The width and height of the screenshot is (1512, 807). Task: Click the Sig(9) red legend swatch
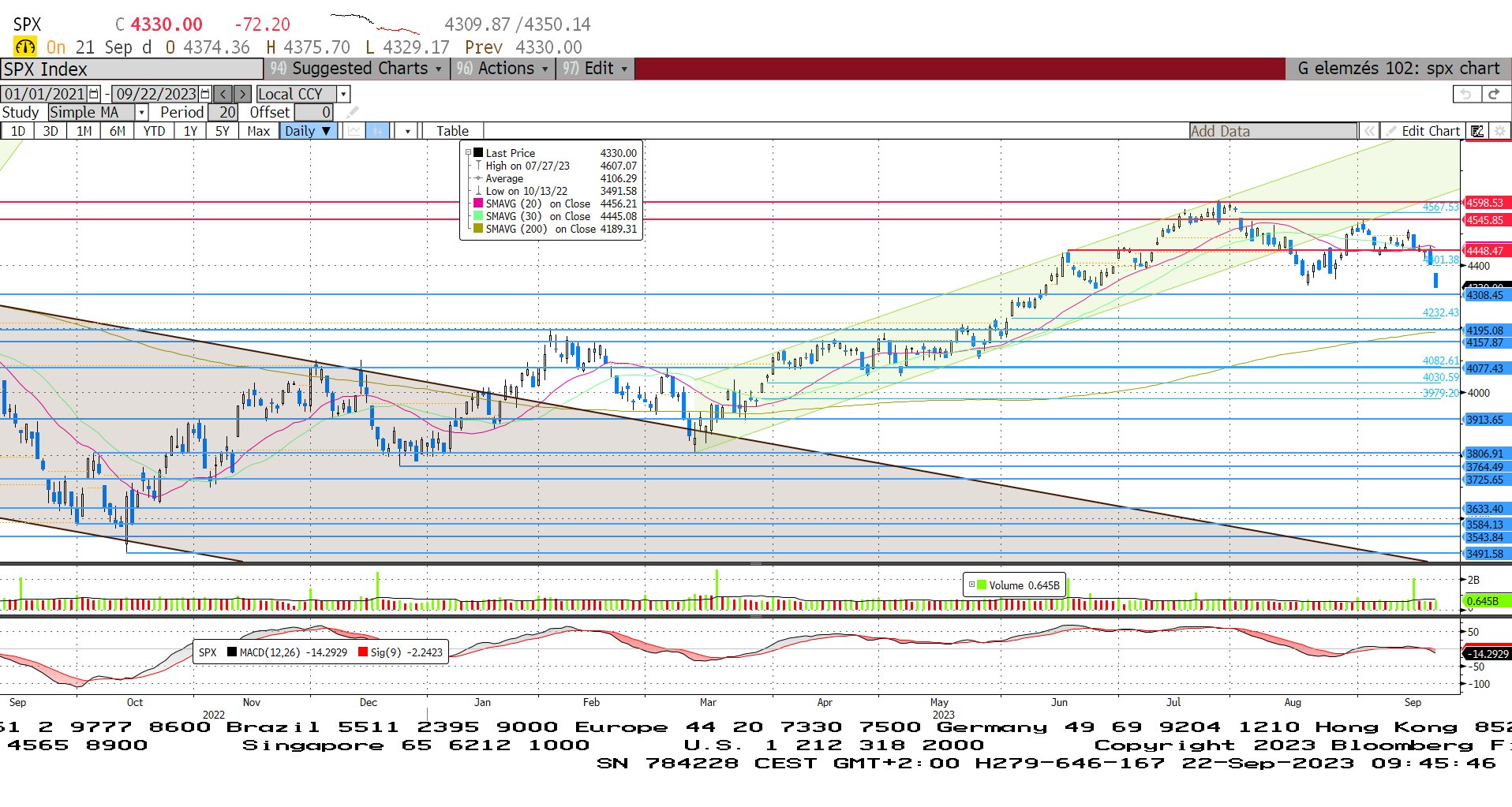363,652
